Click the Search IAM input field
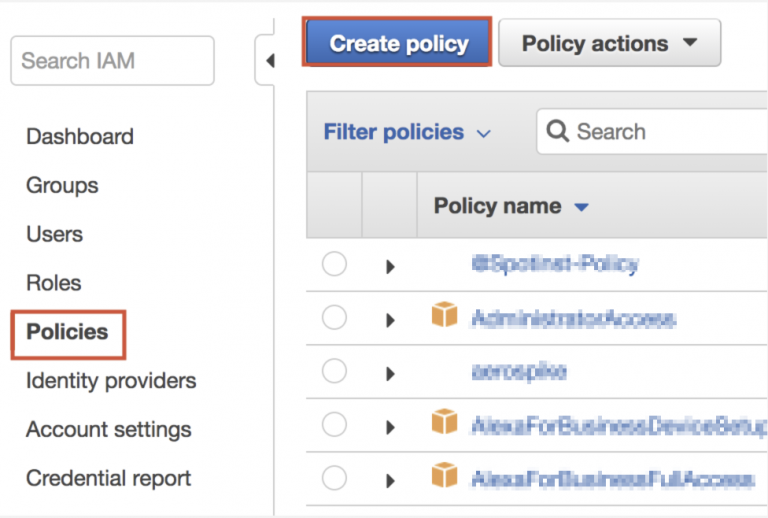This screenshot has height=518, width=768. (x=112, y=61)
